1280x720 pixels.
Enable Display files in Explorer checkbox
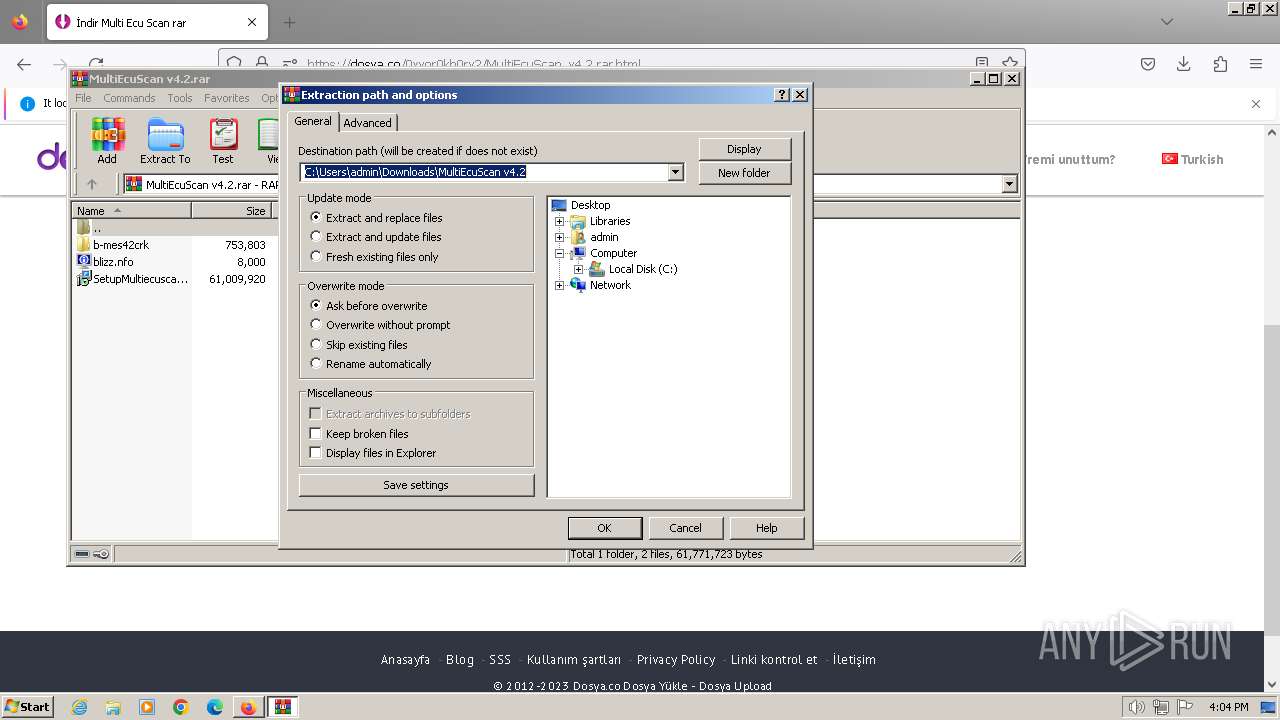pyautogui.click(x=373, y=453)
